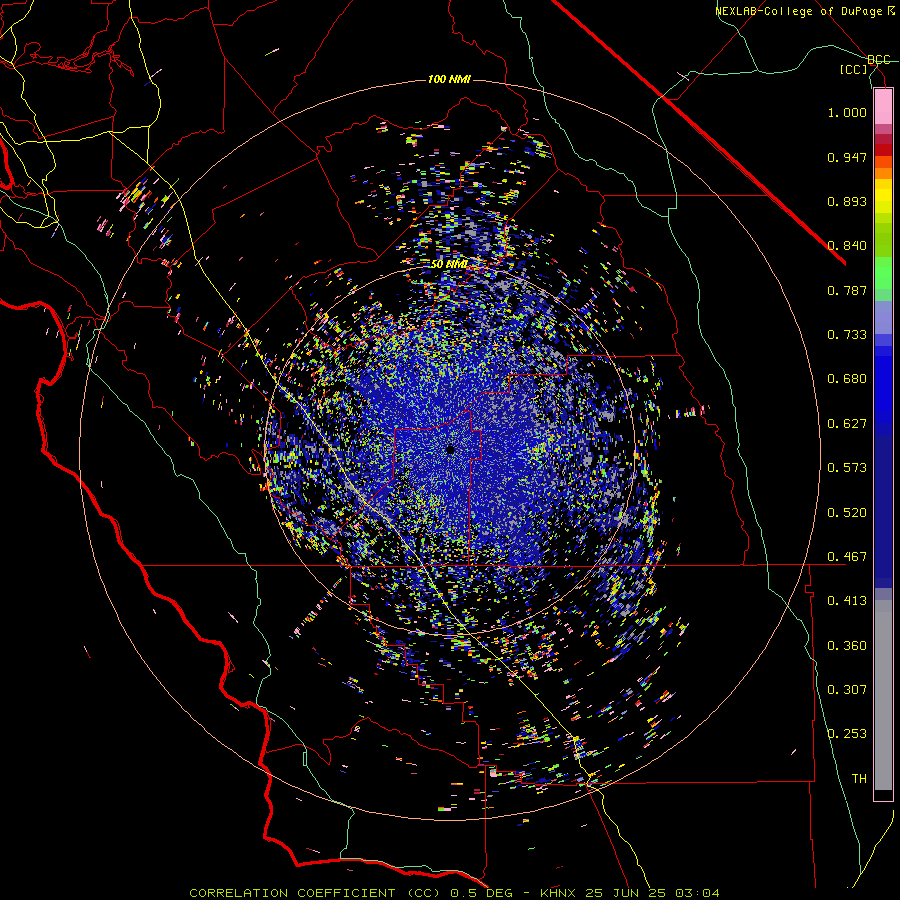900x900 pixels.
Task: Click the black radar site dot
Action: click(451, 450)
